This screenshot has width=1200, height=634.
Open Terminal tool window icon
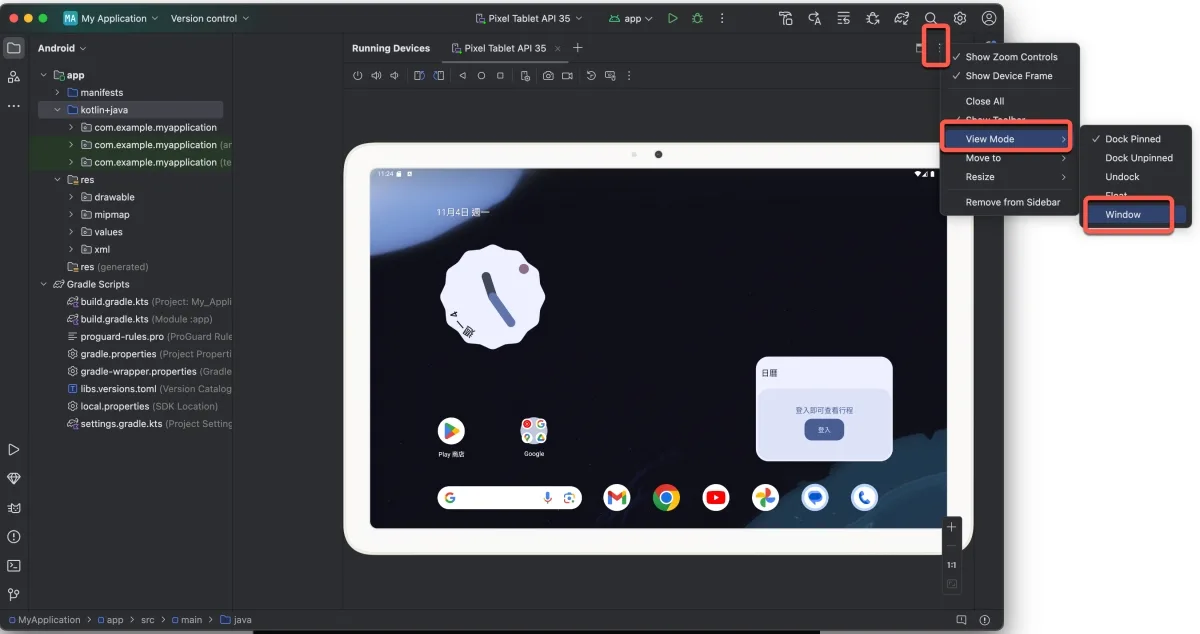click(x=14, y=565)
